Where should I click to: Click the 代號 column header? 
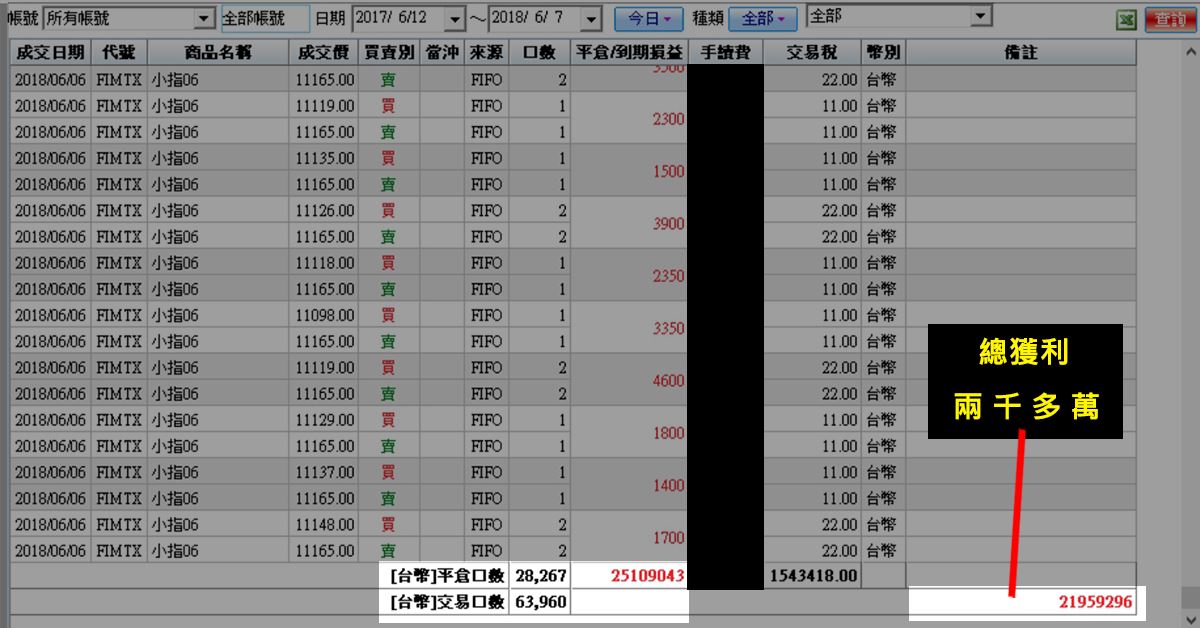[118, 53]
